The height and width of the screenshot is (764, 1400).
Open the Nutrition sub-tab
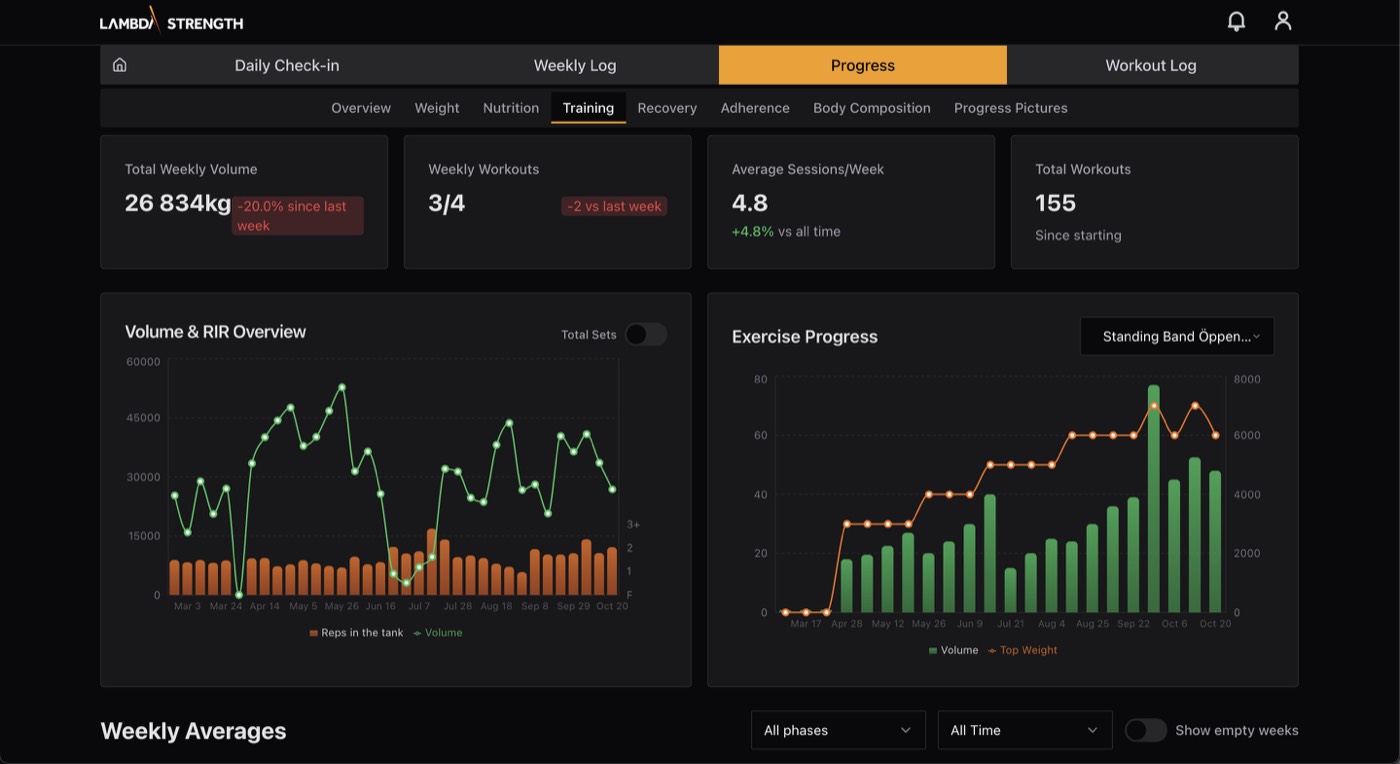pos(511,108)
